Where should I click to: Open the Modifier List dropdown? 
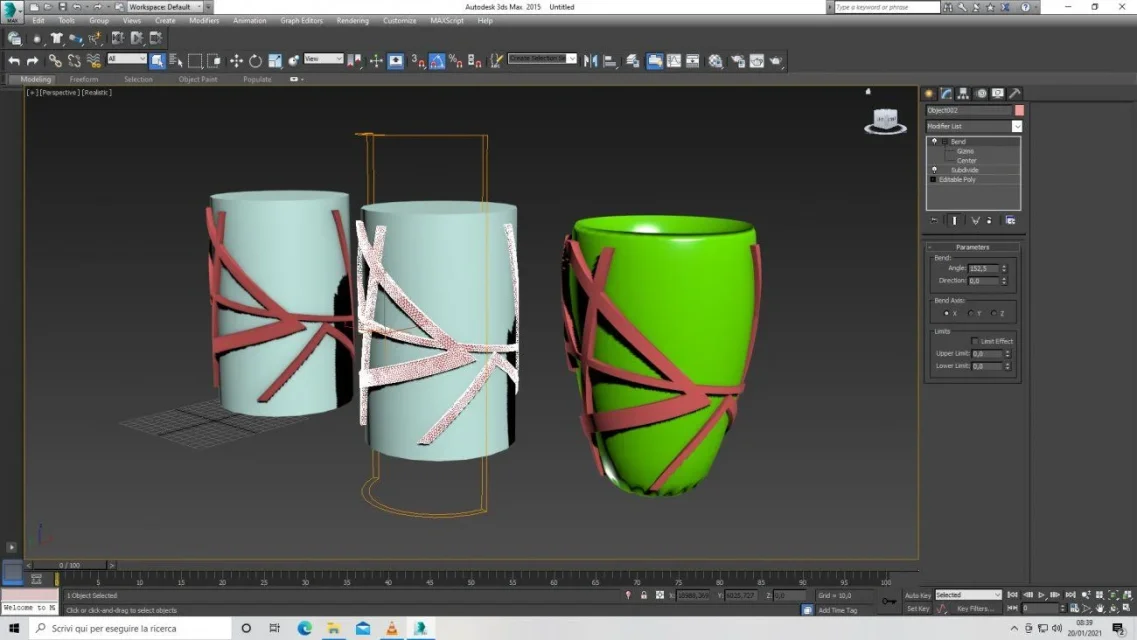click(1017, 126)
